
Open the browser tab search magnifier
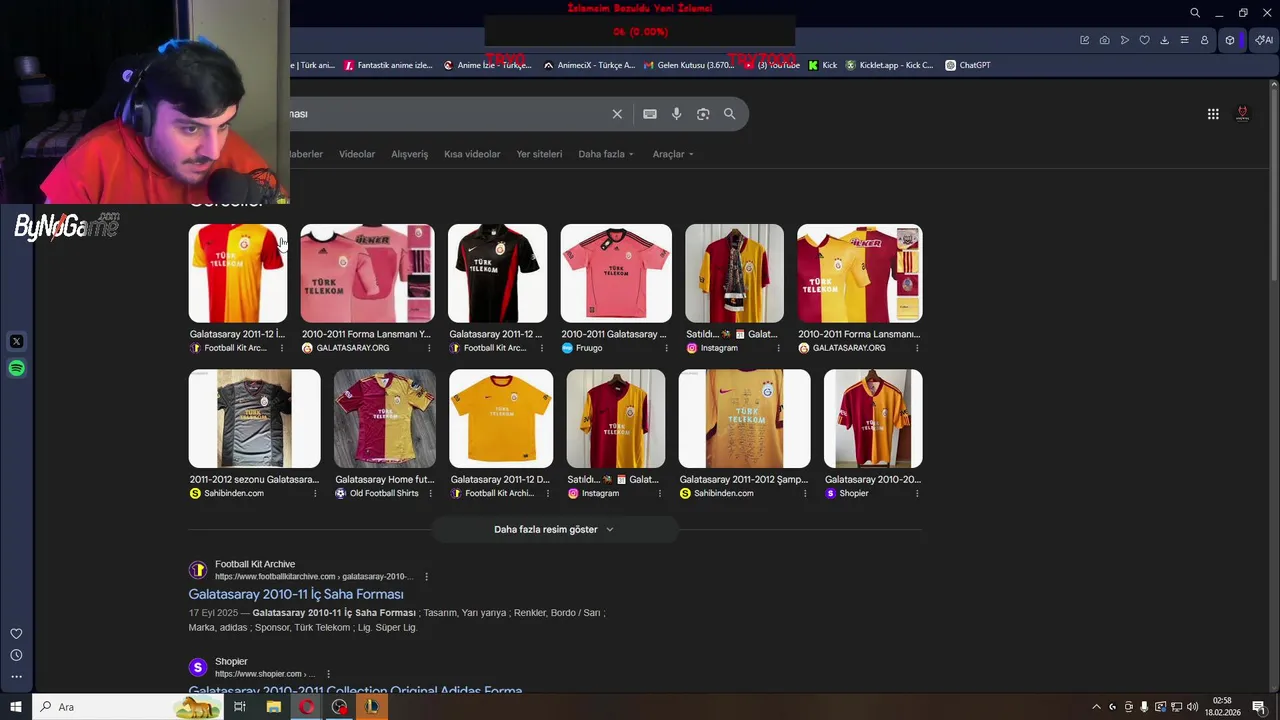1195,13
